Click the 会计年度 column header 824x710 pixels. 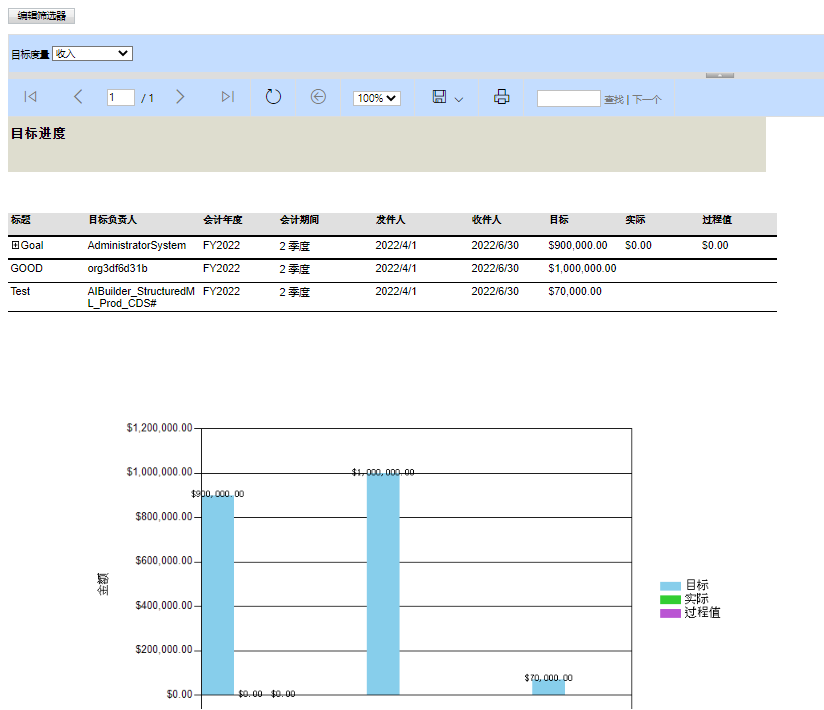pyautogui.click(x=223, y=220)
